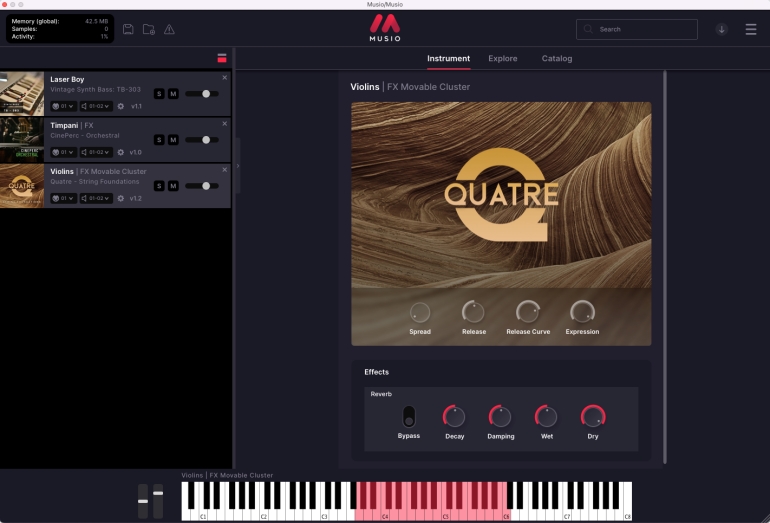Toggle the Reverb Bypass switch

point(409,417)
